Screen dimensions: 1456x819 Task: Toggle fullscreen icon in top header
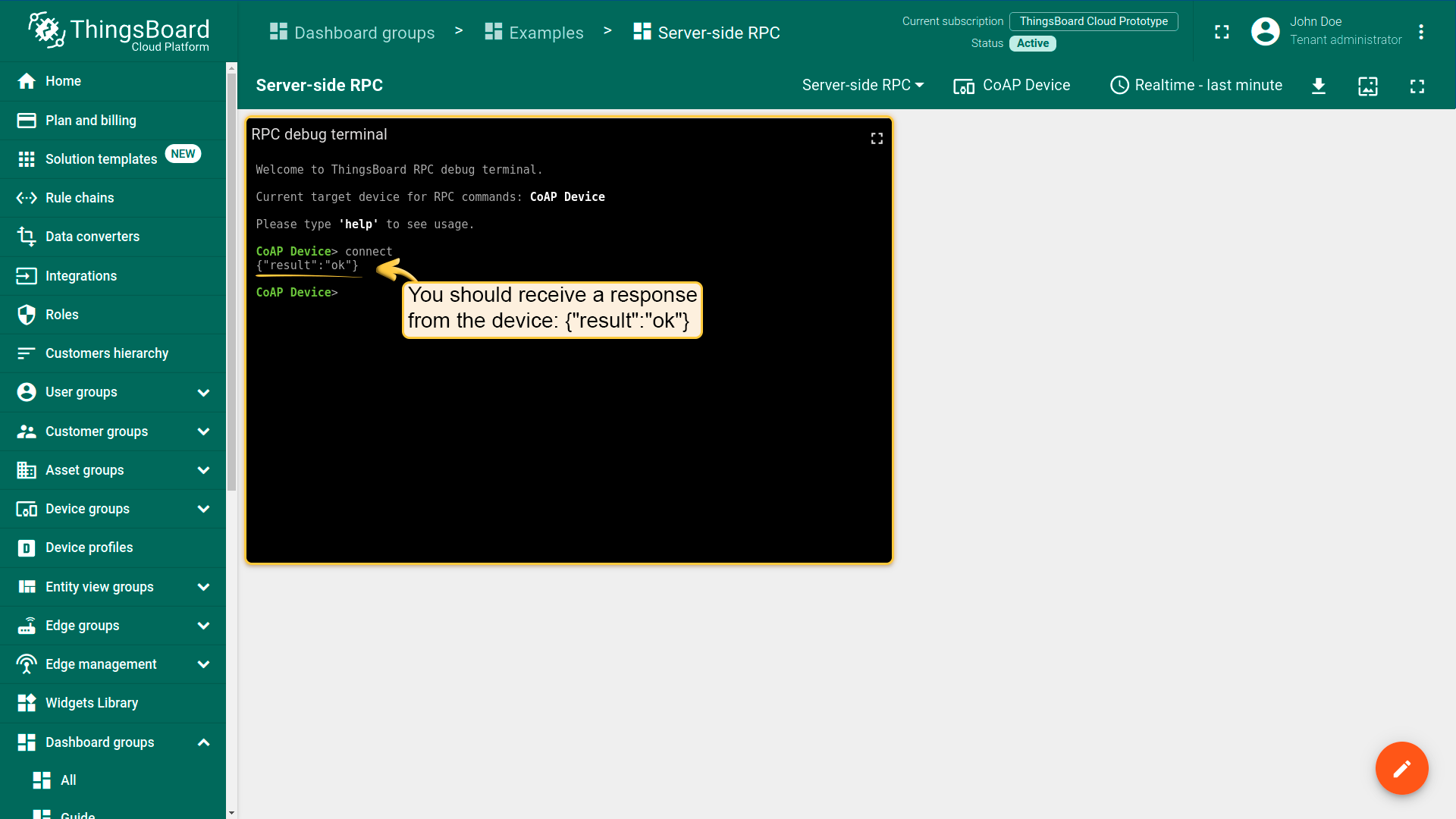point(1222,32)
